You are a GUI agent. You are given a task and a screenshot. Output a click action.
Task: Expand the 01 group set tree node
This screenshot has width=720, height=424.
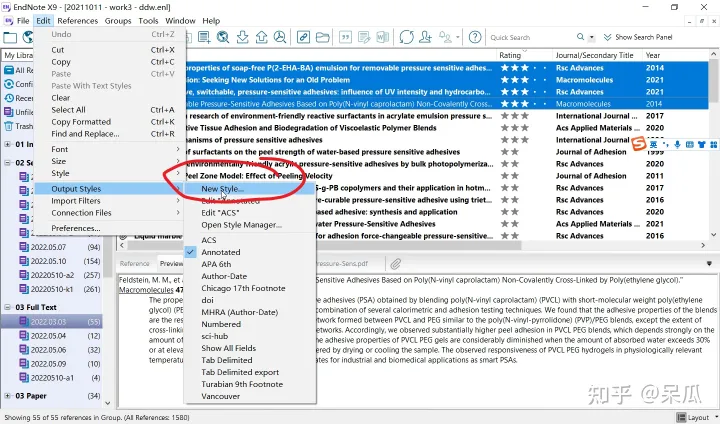[7, 144]
